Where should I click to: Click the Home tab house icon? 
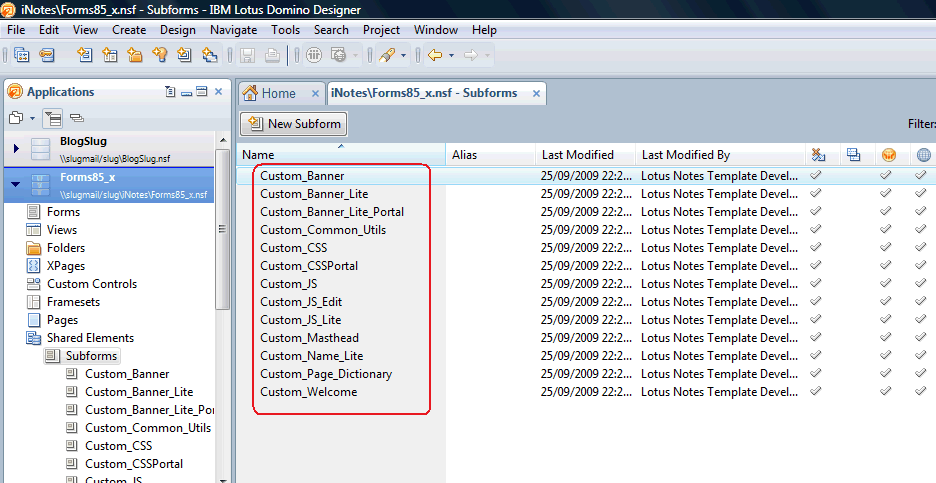tap(251, 93)
